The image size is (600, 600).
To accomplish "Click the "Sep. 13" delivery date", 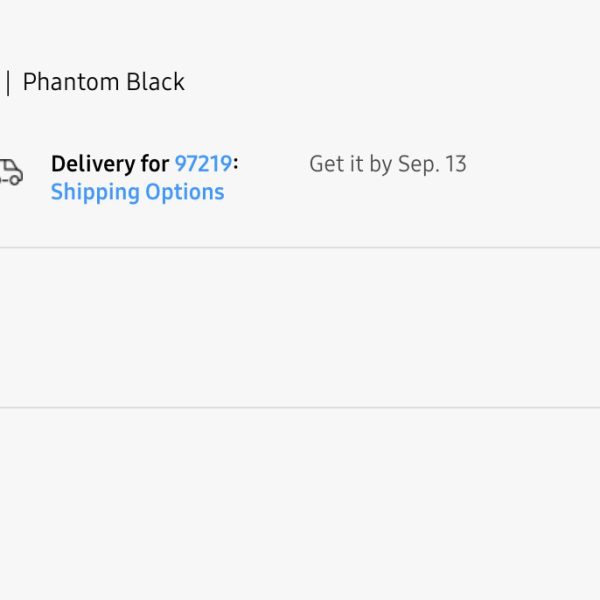I will pos(432,164).
